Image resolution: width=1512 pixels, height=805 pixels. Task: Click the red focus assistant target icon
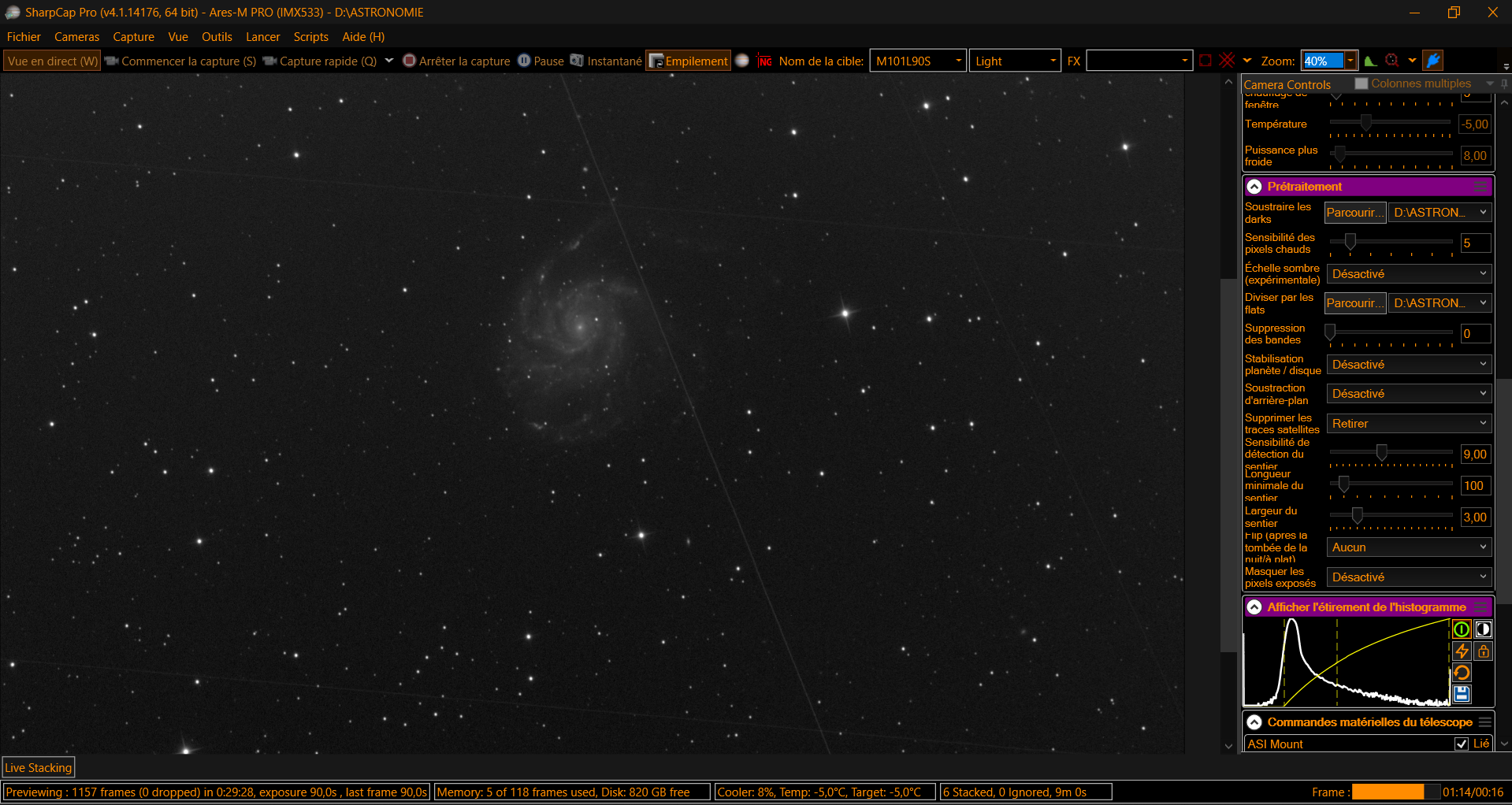pyautogui.click(x=1392, y=61)
